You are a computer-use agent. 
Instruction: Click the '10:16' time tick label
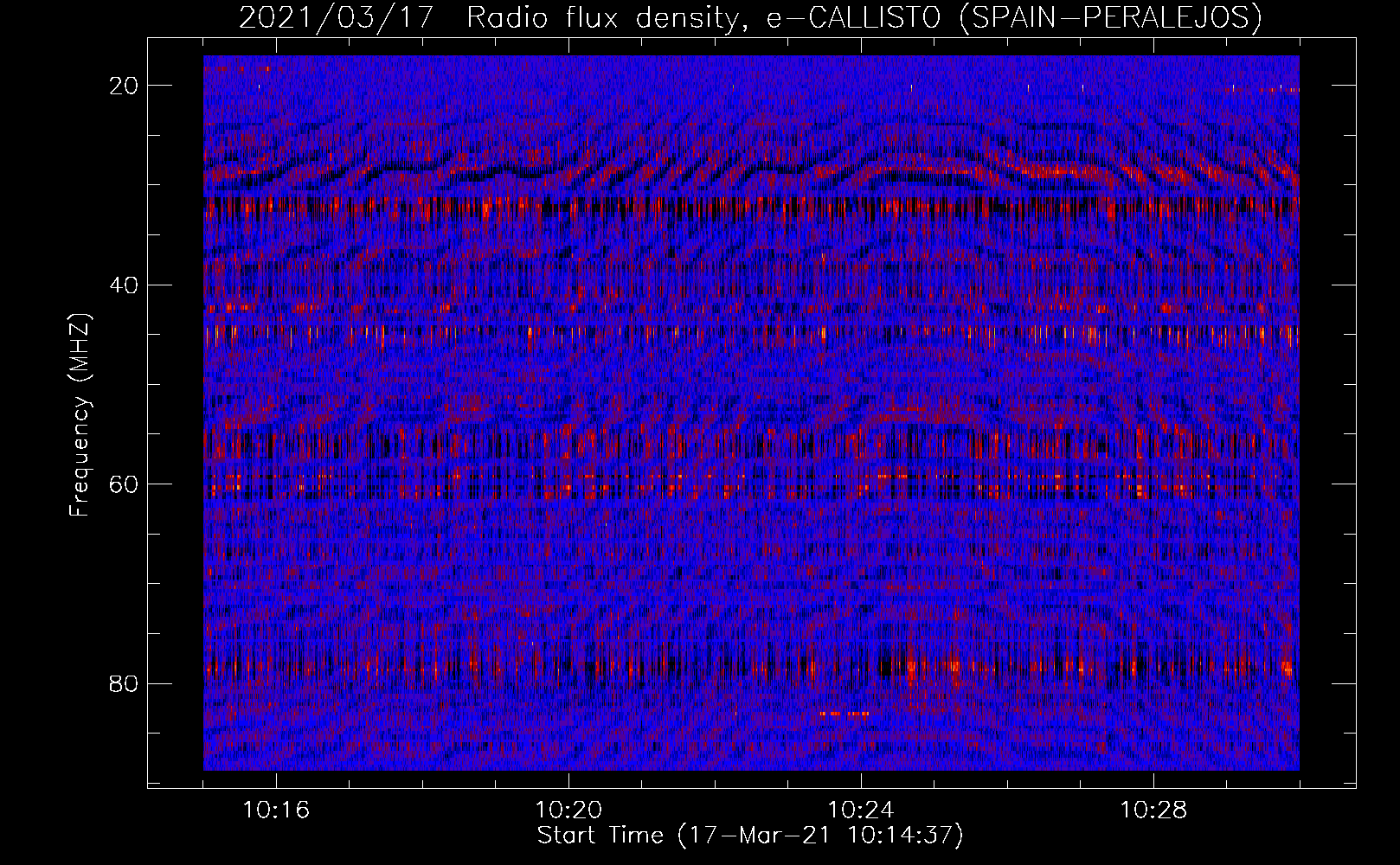pos(276,811)
